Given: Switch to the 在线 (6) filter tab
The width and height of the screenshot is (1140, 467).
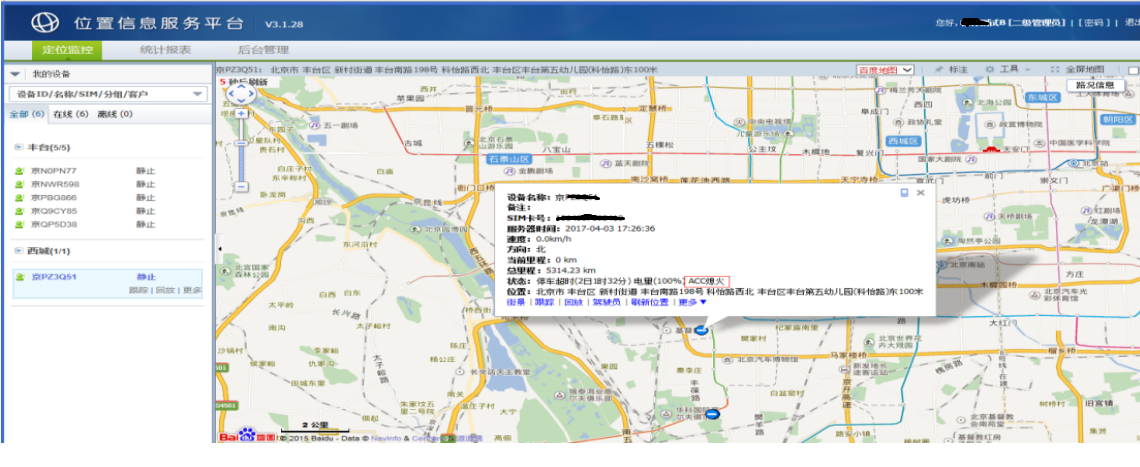Looking at the screenshot, I should point(70,114).
